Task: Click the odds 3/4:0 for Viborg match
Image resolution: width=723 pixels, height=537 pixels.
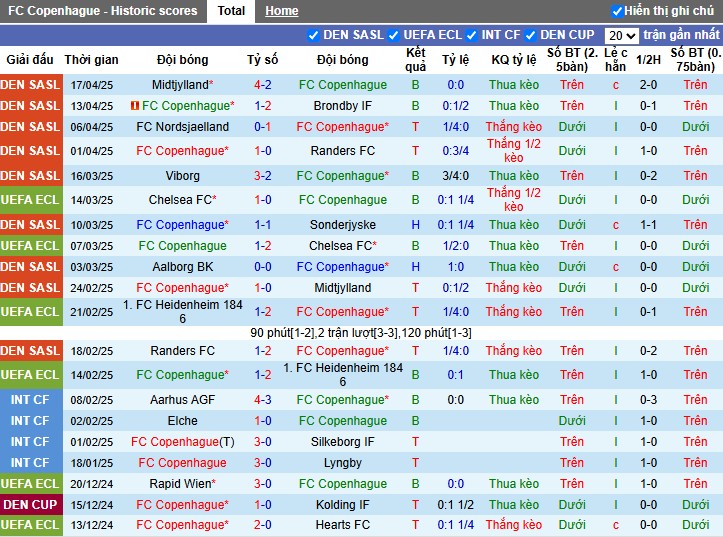Action: point(456,176)
